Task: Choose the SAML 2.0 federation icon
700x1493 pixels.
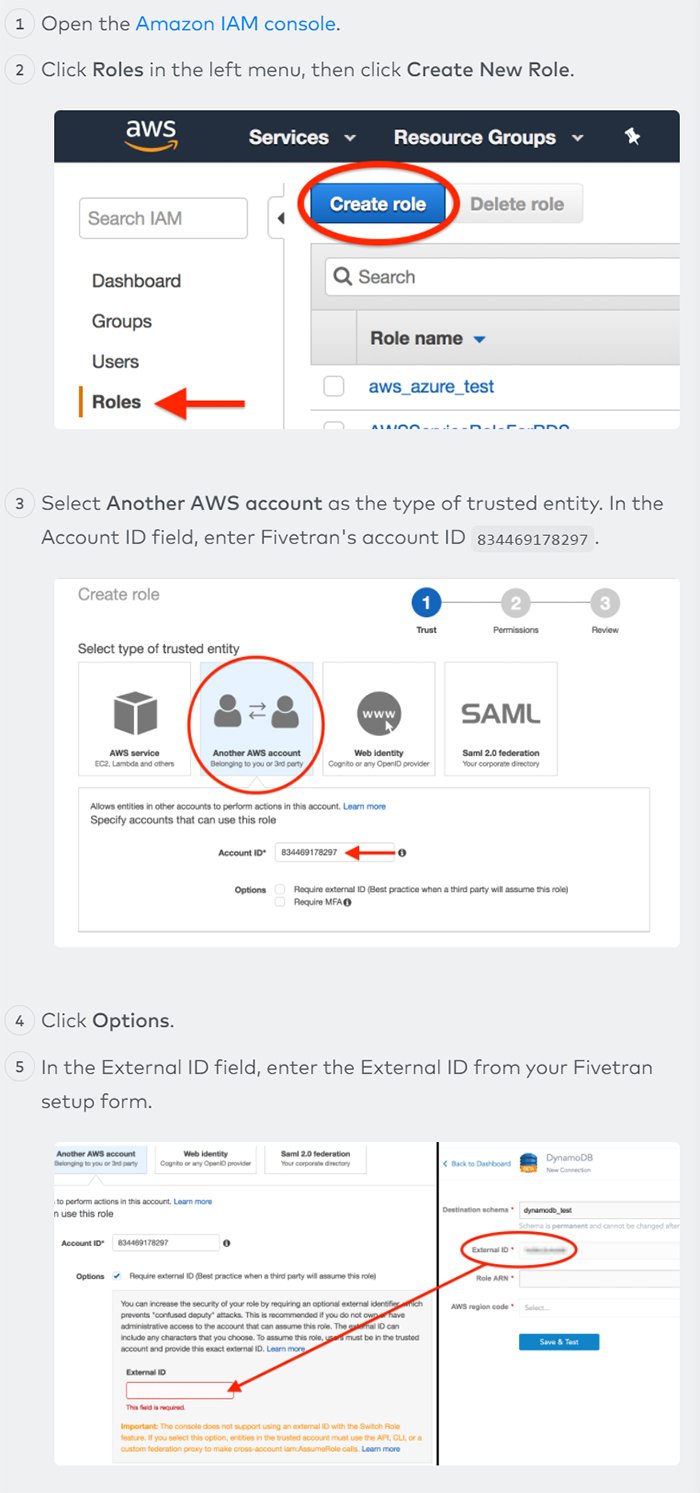Action: tap(500, 714)
